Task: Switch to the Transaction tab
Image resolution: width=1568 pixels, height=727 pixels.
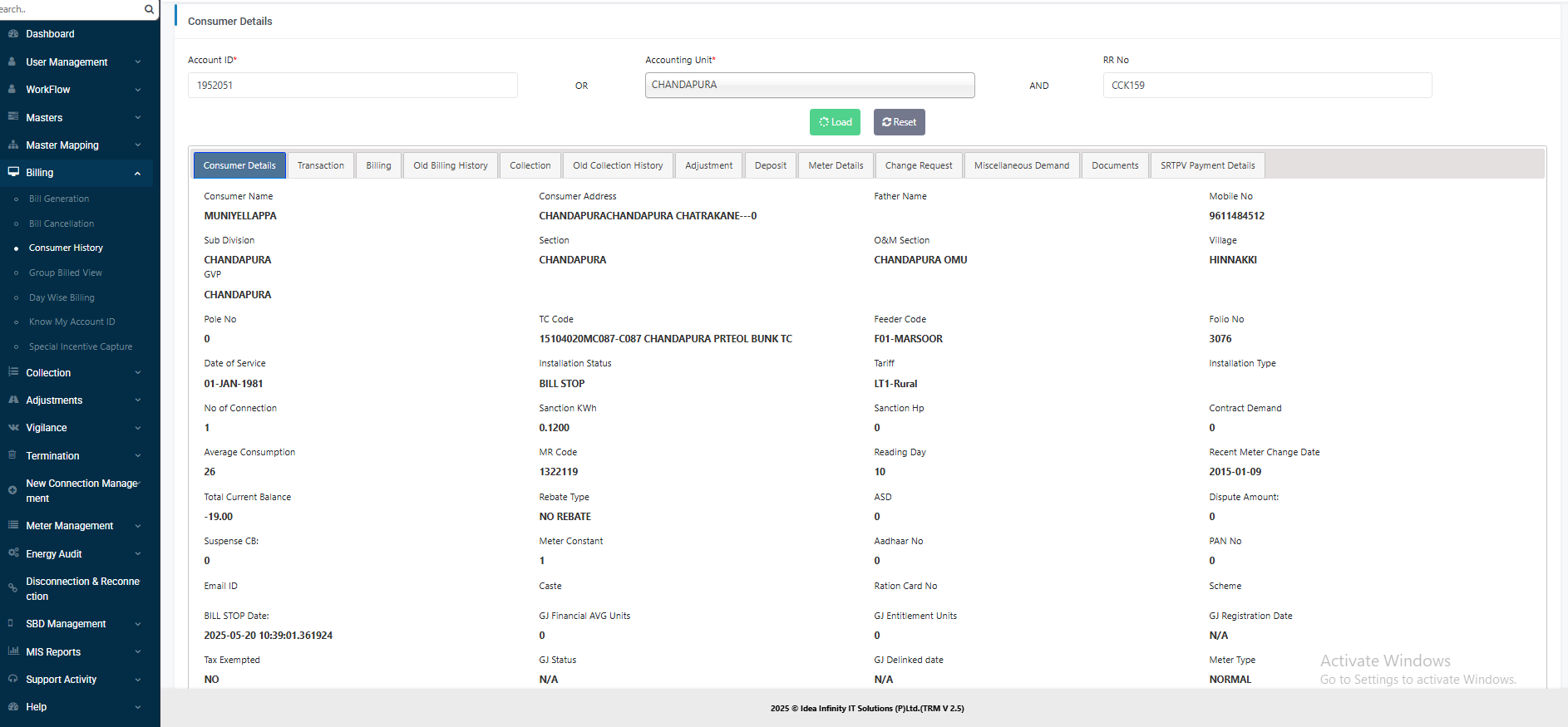Action: [x=320, y=165]
